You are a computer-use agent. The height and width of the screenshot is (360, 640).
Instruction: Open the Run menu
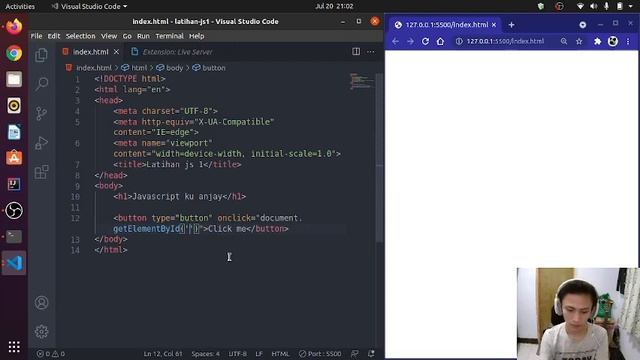coord(143,36)
